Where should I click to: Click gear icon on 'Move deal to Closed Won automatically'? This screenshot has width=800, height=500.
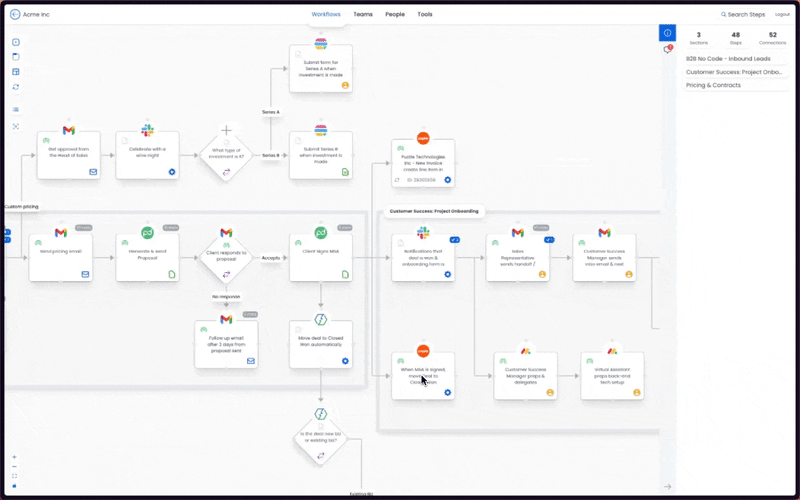point(345,361)
